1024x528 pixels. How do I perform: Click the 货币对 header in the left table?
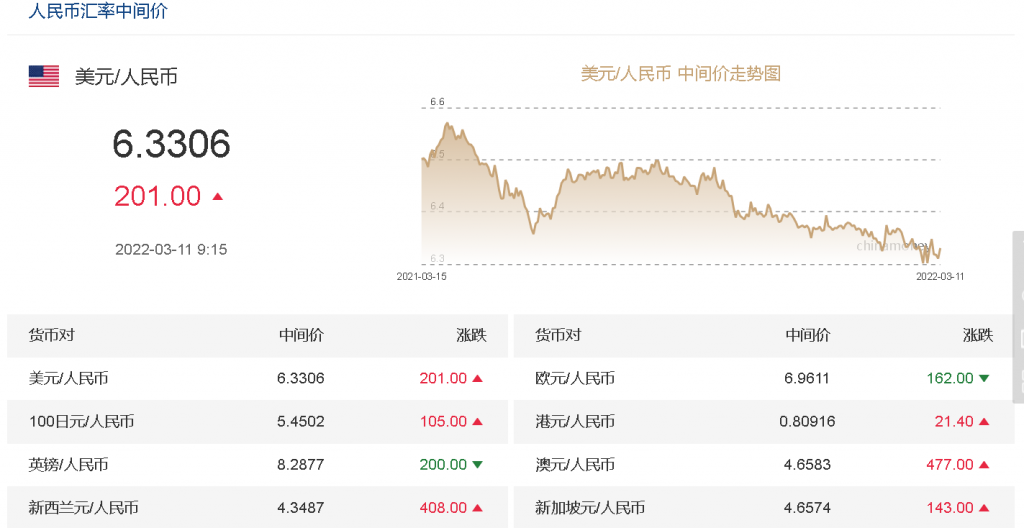52,336
